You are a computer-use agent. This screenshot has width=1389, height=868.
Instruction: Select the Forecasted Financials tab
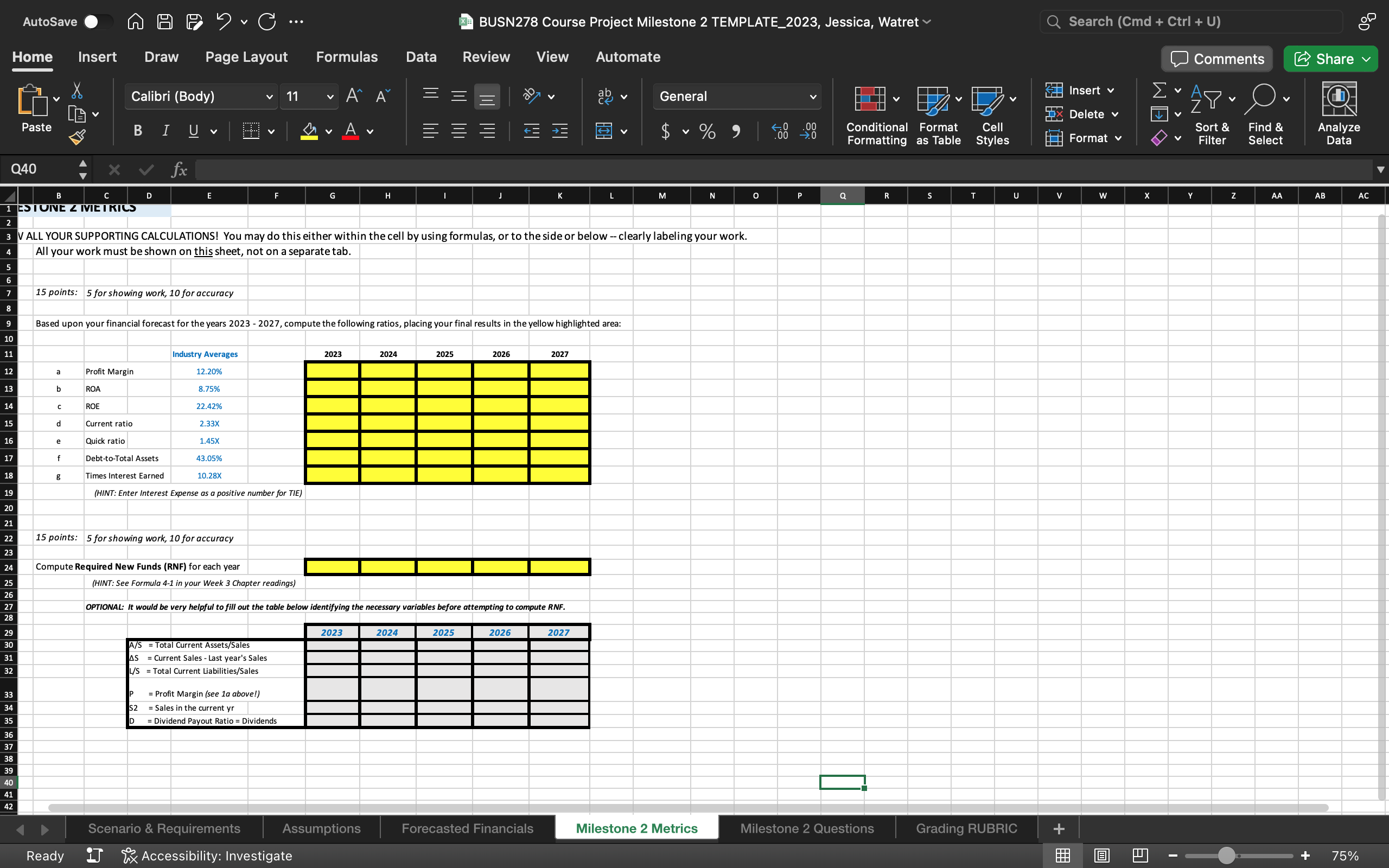click(x=467, y=828)
